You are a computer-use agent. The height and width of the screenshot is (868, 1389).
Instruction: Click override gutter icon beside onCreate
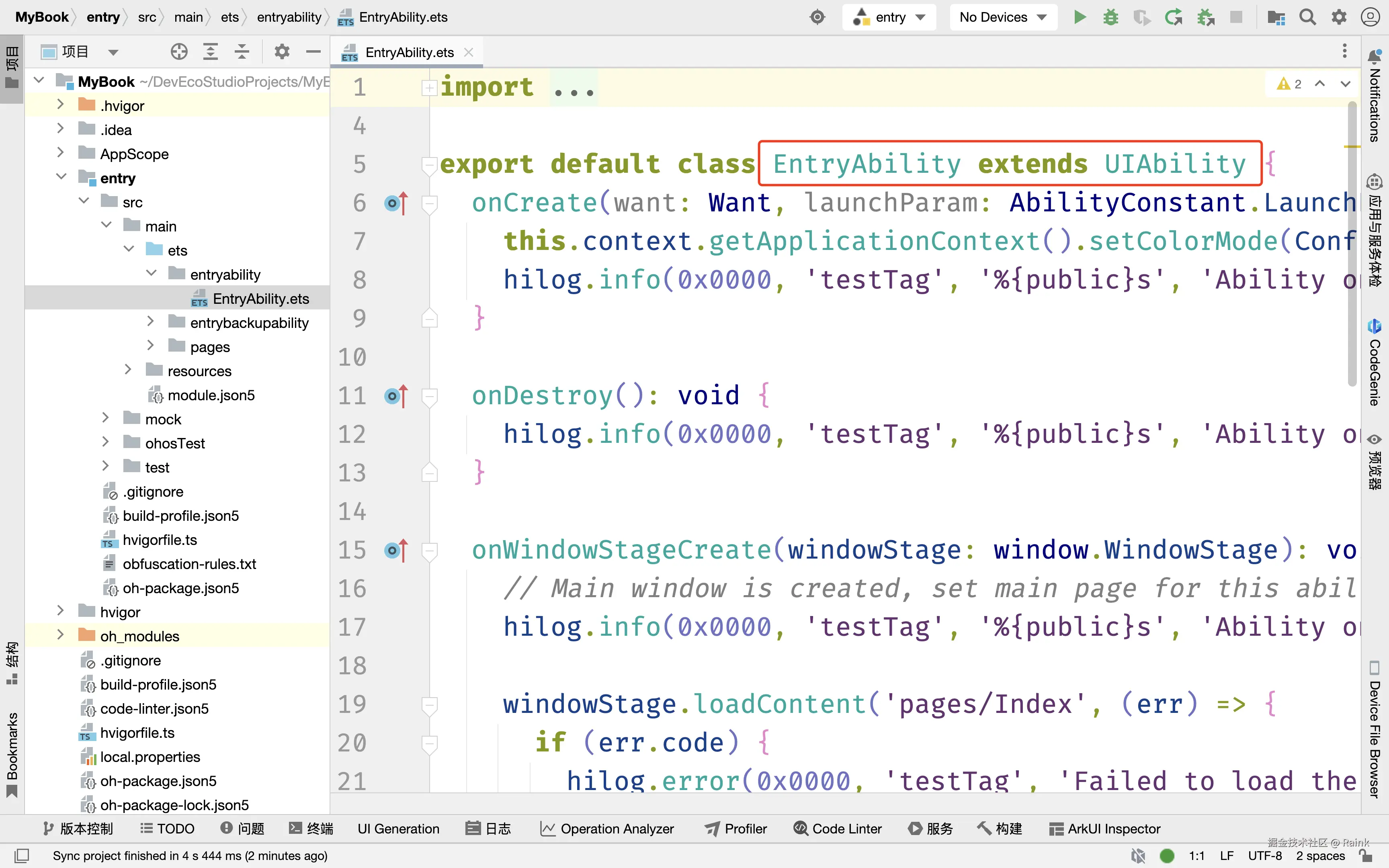[x=395, y=203]
